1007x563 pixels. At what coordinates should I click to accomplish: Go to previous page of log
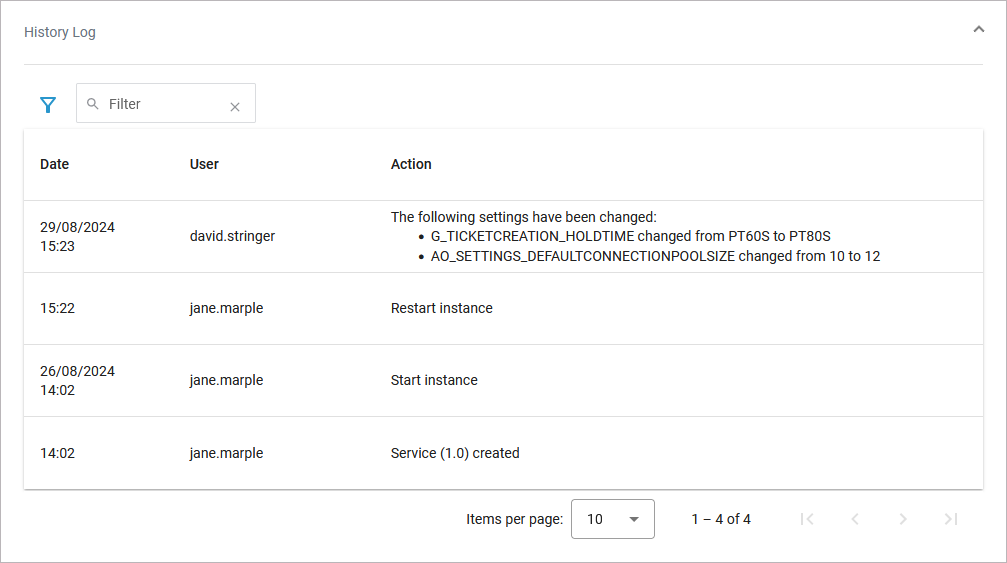pos(855,519)
